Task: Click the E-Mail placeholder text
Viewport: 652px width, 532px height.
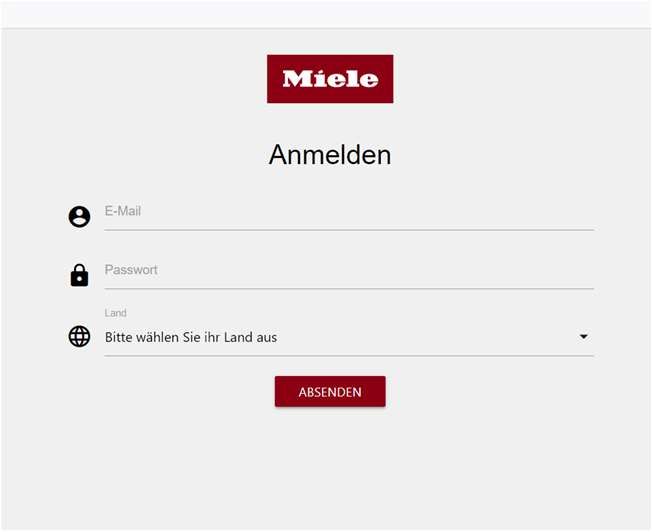Action: (123, 212)
